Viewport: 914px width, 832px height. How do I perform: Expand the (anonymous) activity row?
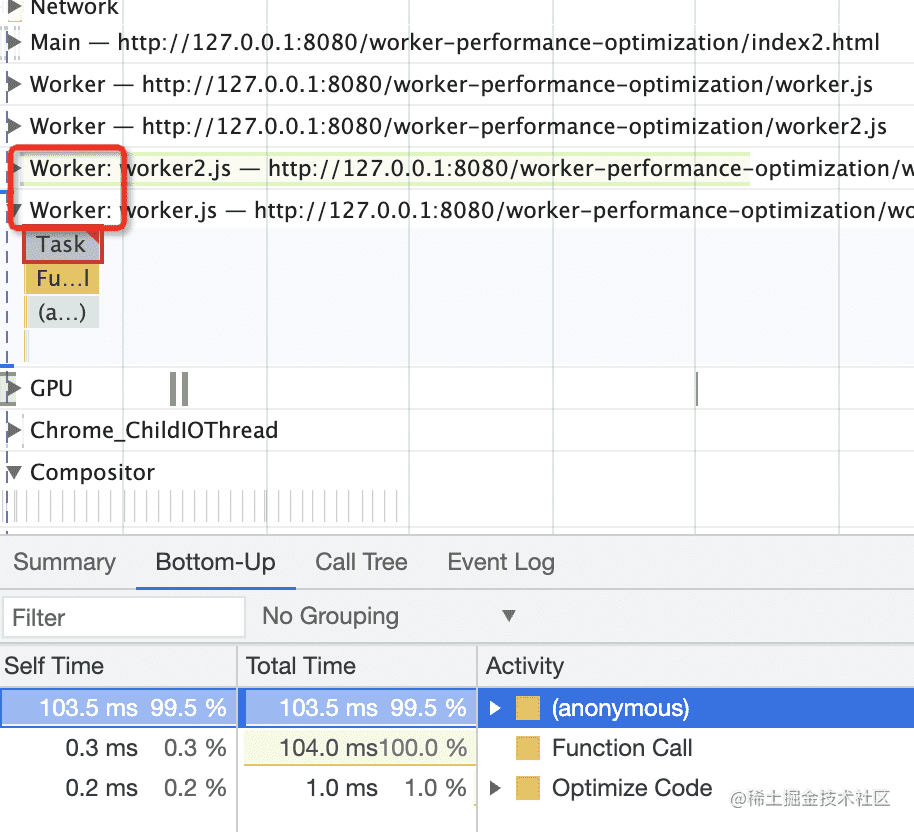click(495, 709)
